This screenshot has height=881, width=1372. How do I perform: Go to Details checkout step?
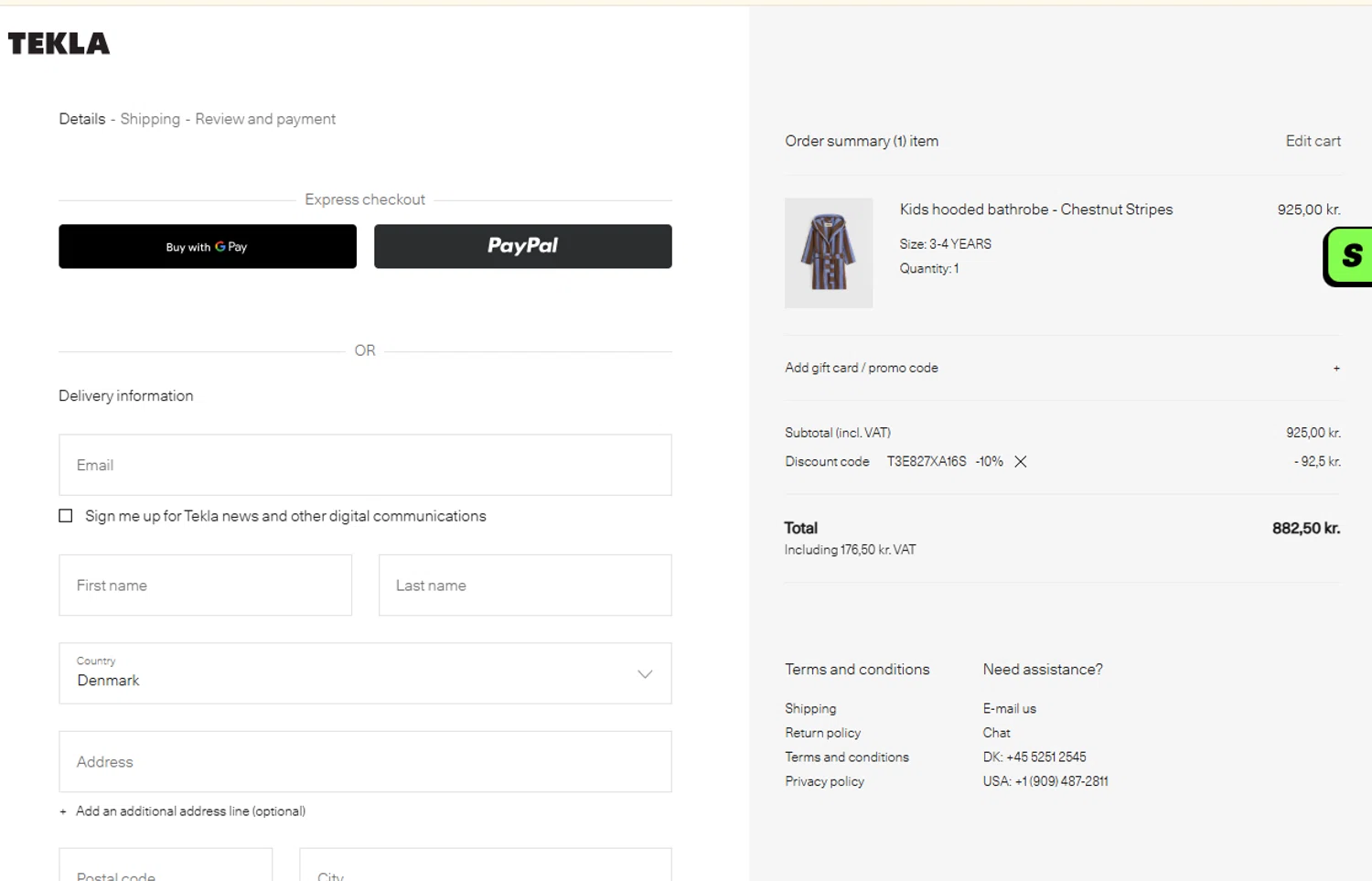tap(82, 119)
